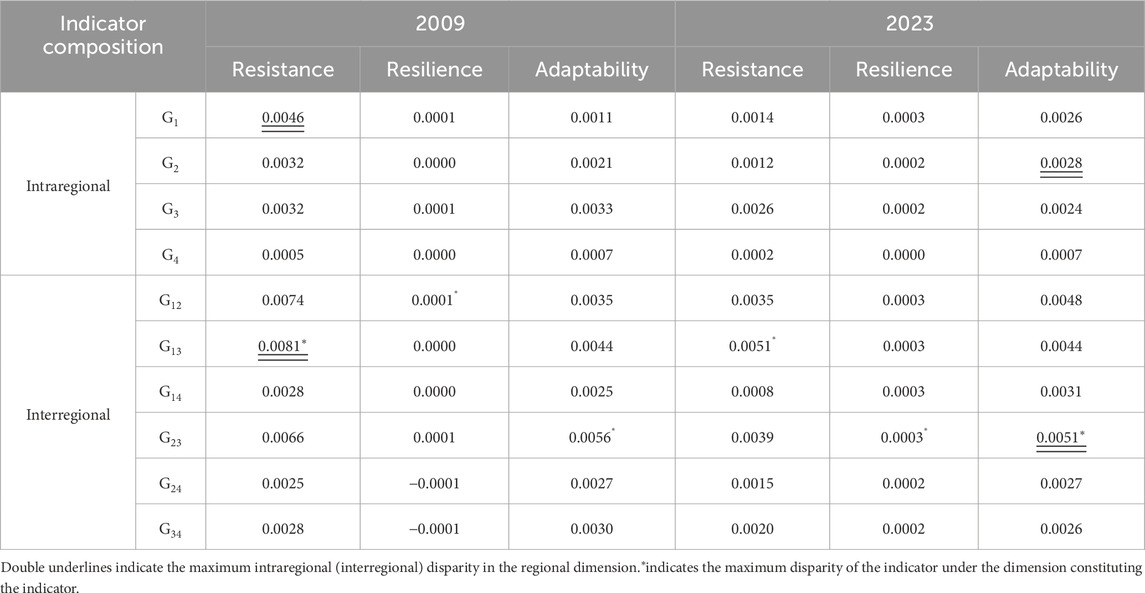Click the 0.0074 value in G12 row

pos(283,300)
